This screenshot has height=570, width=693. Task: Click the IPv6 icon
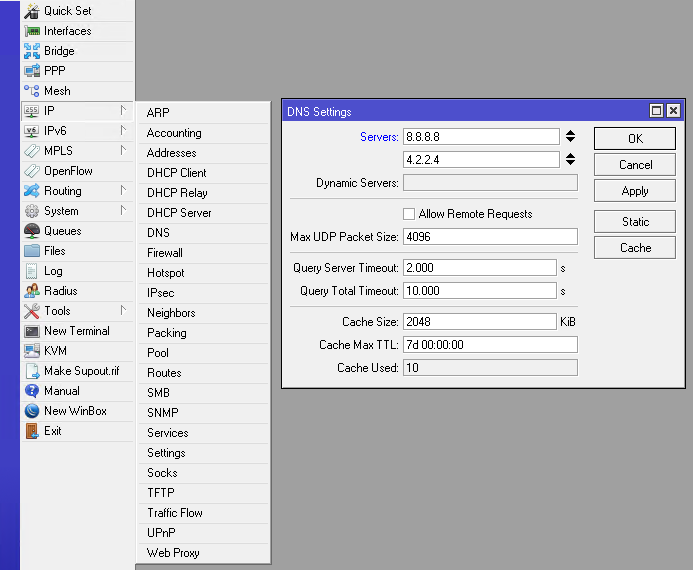32,131
